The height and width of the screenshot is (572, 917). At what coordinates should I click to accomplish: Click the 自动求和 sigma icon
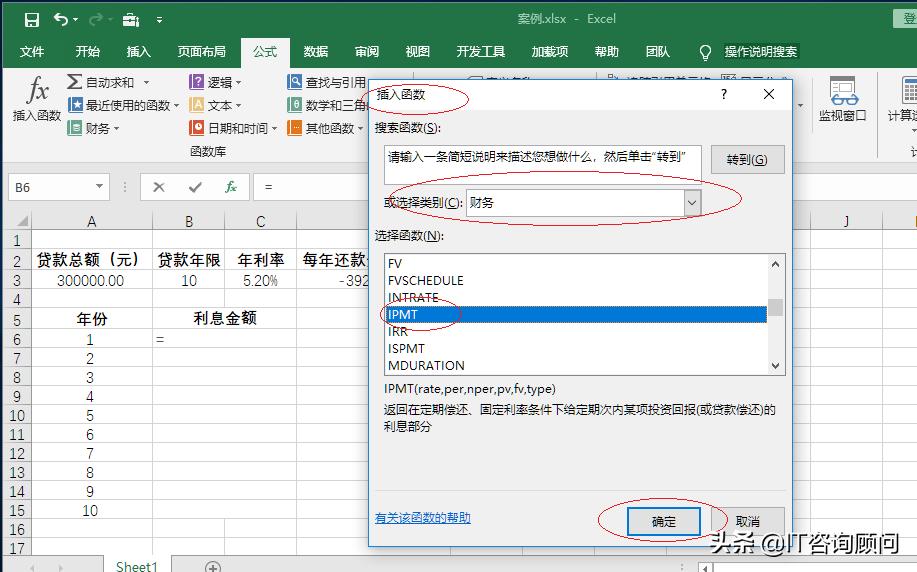pyautogui.click(x=74, y=81)
